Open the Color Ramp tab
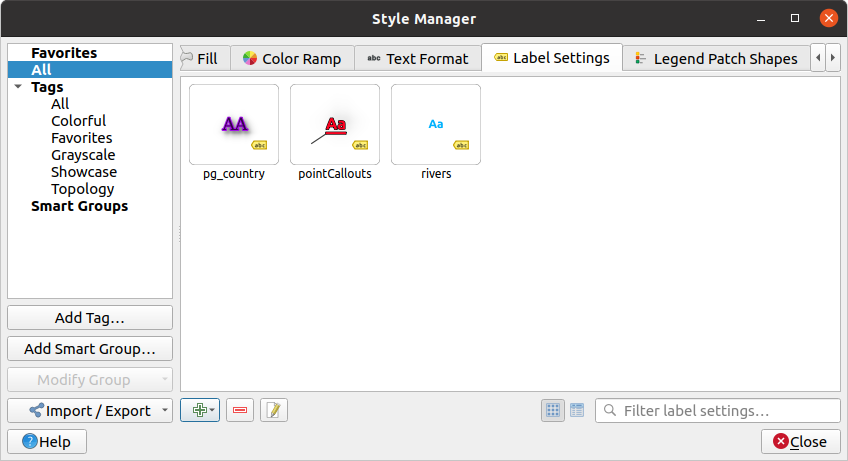 point(292,58)
